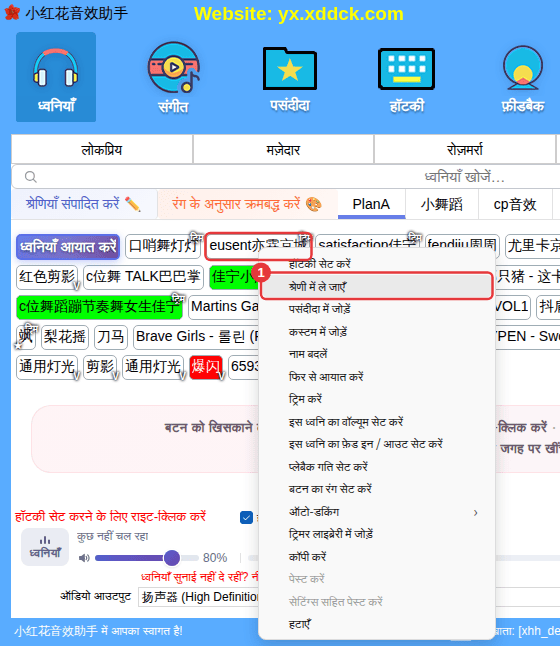
Task: Choose इस ध्वनि का वॉल्यूम सेट करें
Action: click(x=377, y=421)
